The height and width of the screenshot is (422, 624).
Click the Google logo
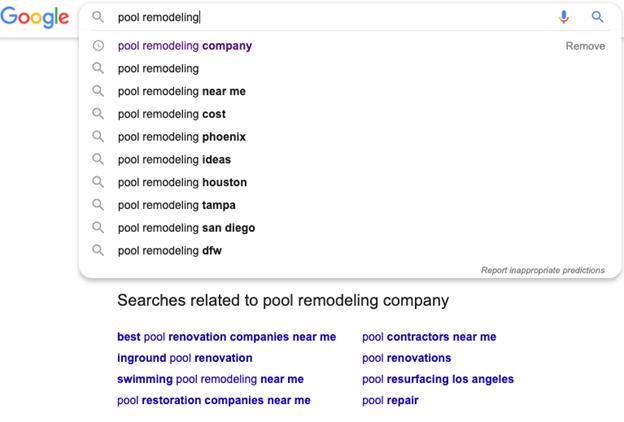pyautogui.click(x=35, y=17)
